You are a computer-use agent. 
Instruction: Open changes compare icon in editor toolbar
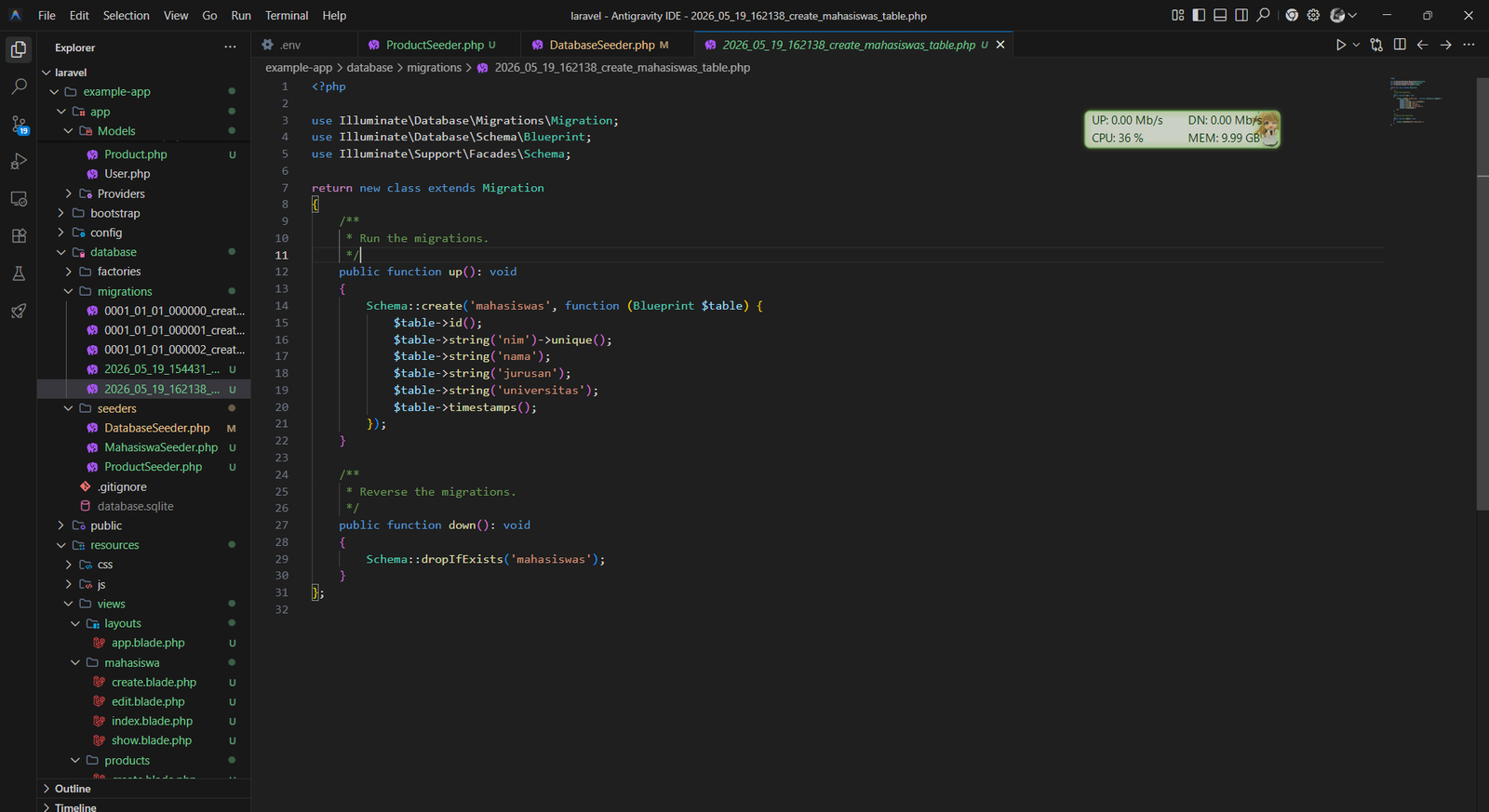tap(1376, 45)
